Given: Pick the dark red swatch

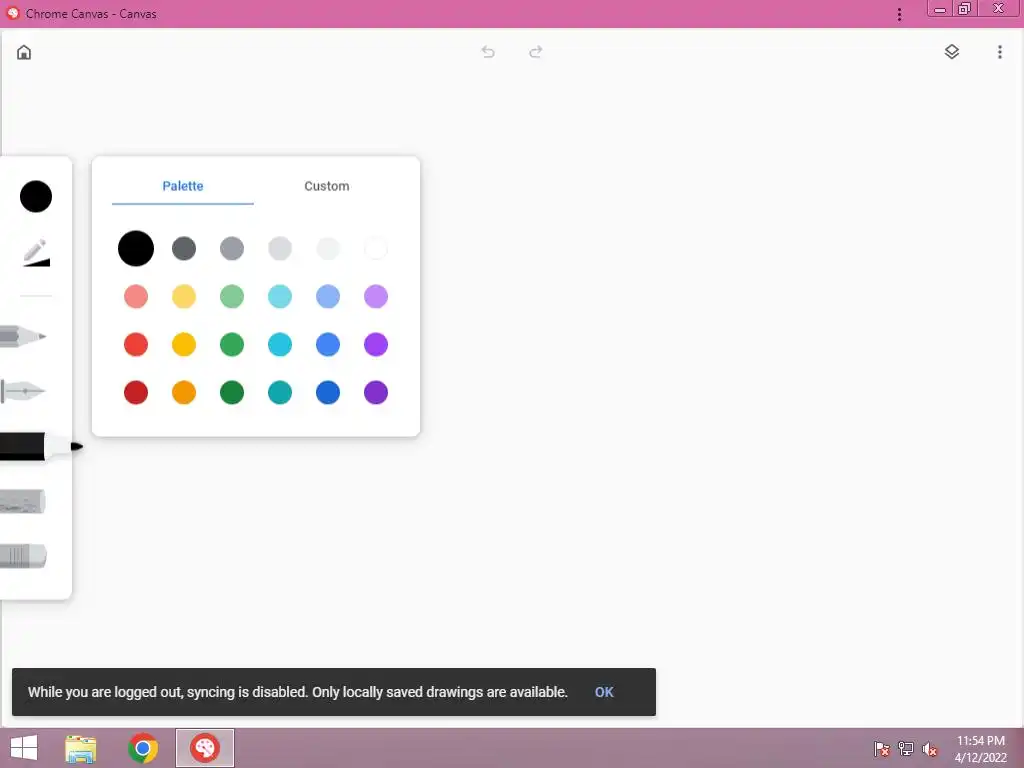Looking at the screenshot, I should pyautogui.click(x=136, y=392).
